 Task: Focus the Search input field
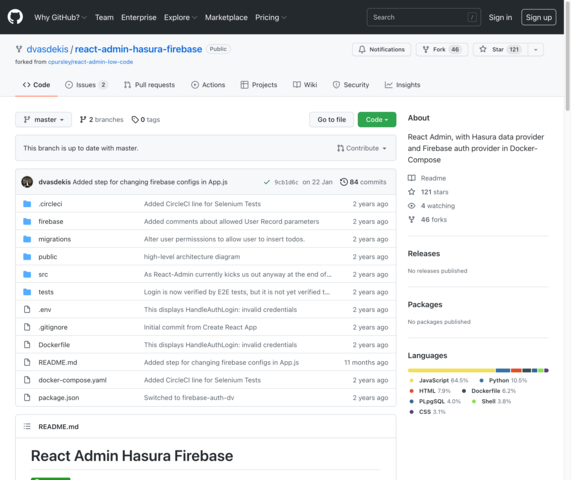pos(424,17)
